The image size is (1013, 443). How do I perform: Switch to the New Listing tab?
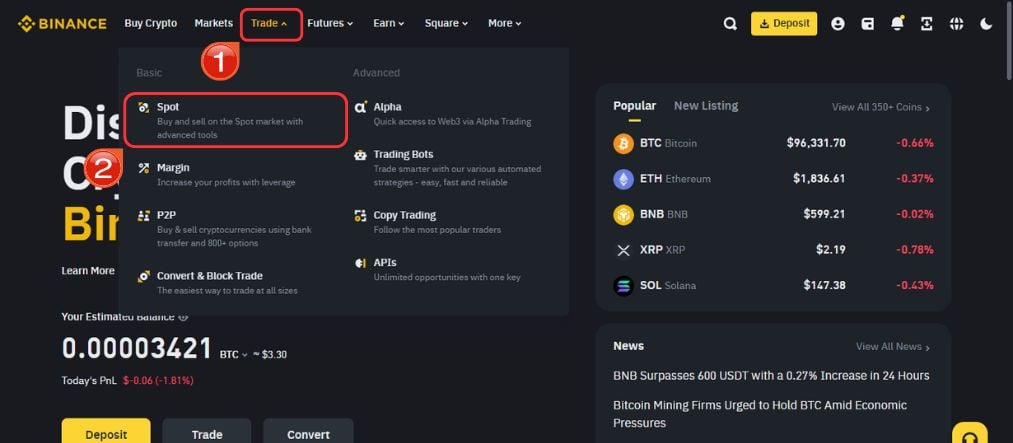coord(706,106)
